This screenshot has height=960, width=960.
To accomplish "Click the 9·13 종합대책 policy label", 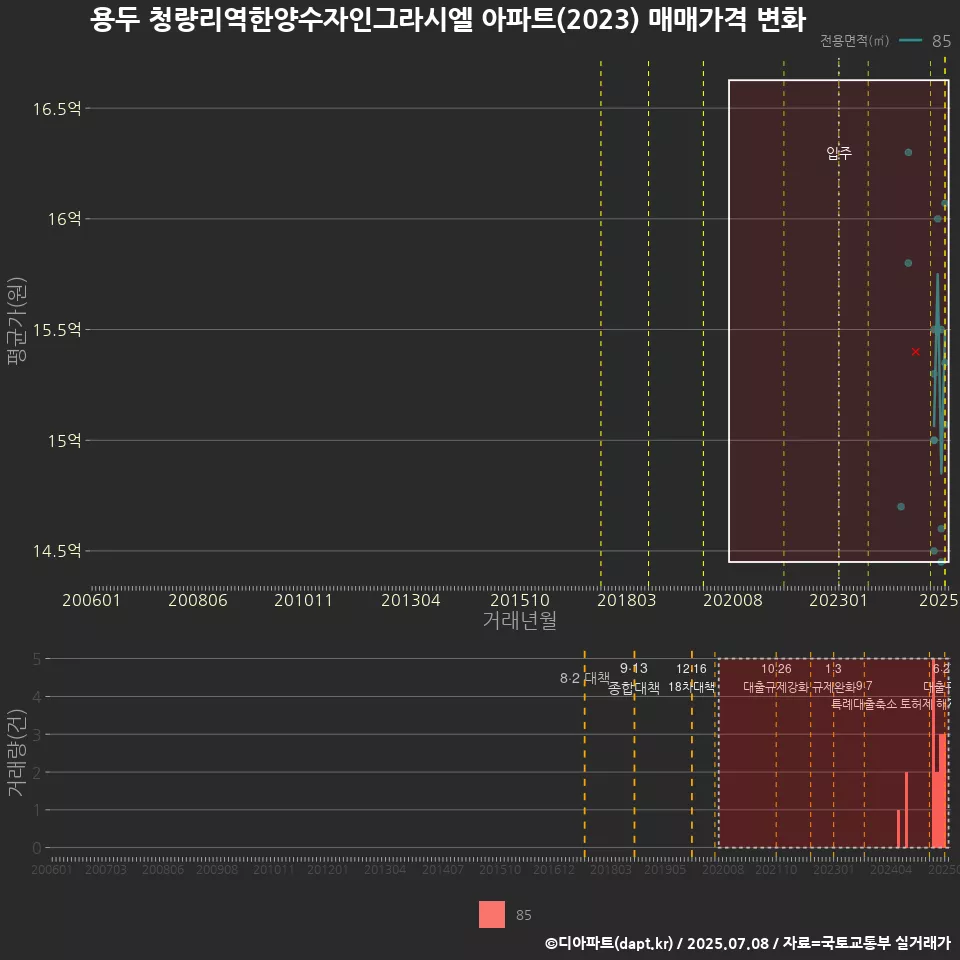I will [x=634, y=678].
